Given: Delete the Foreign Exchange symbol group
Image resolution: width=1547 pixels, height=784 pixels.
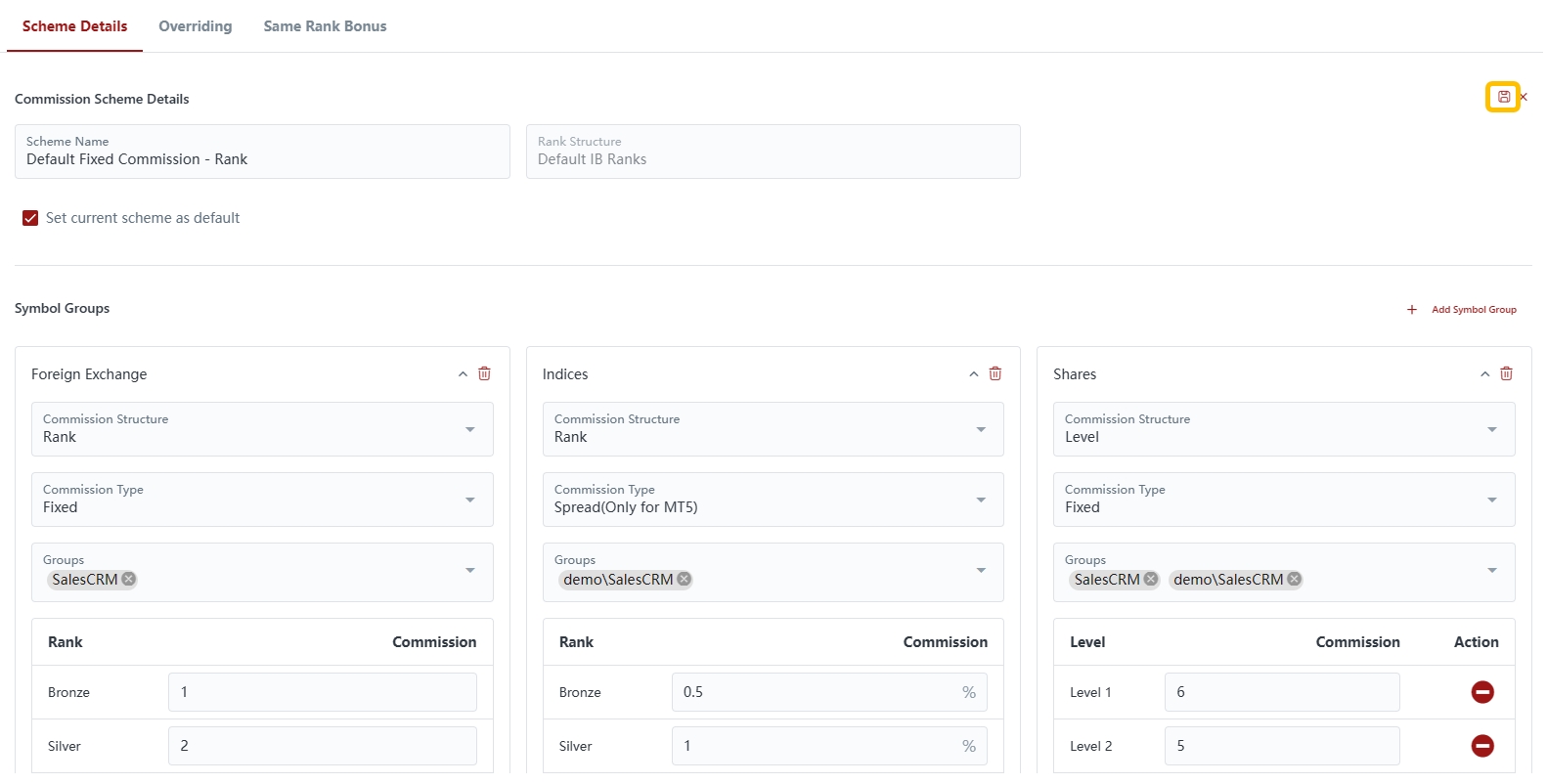Looking at the screenshot, I should 484,373.
